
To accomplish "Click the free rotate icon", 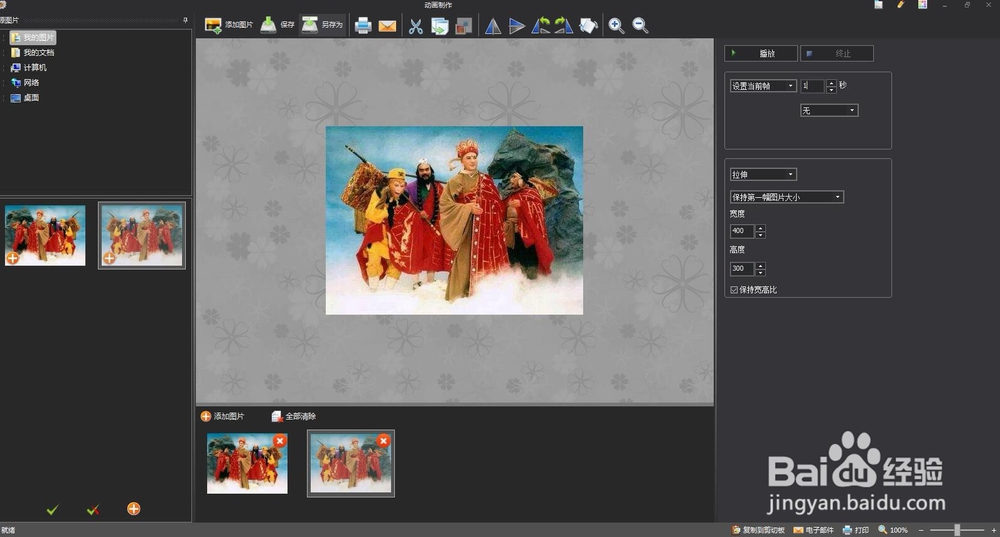I will (x=588, y=26).
